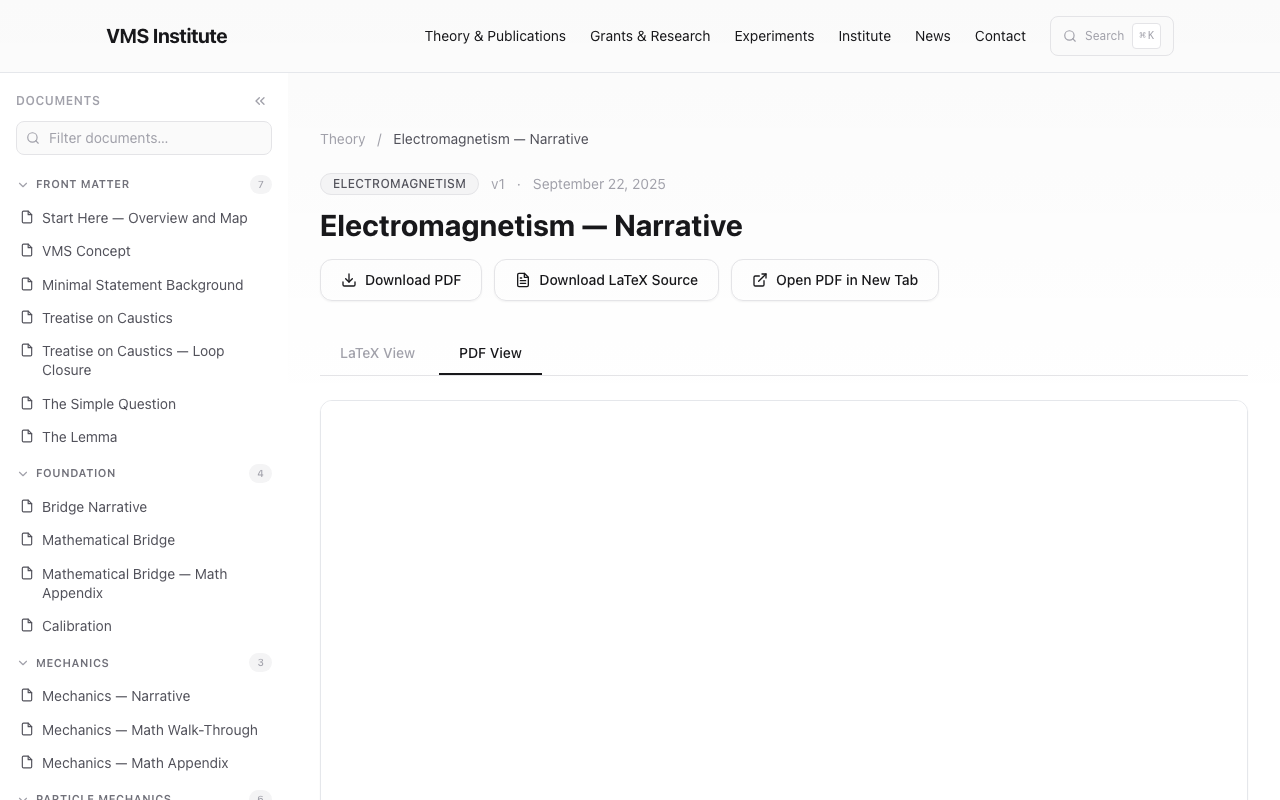This screenshot has width=1280, height=800.
Task: Click the Filter documents input field
Action: pos(143,138)
